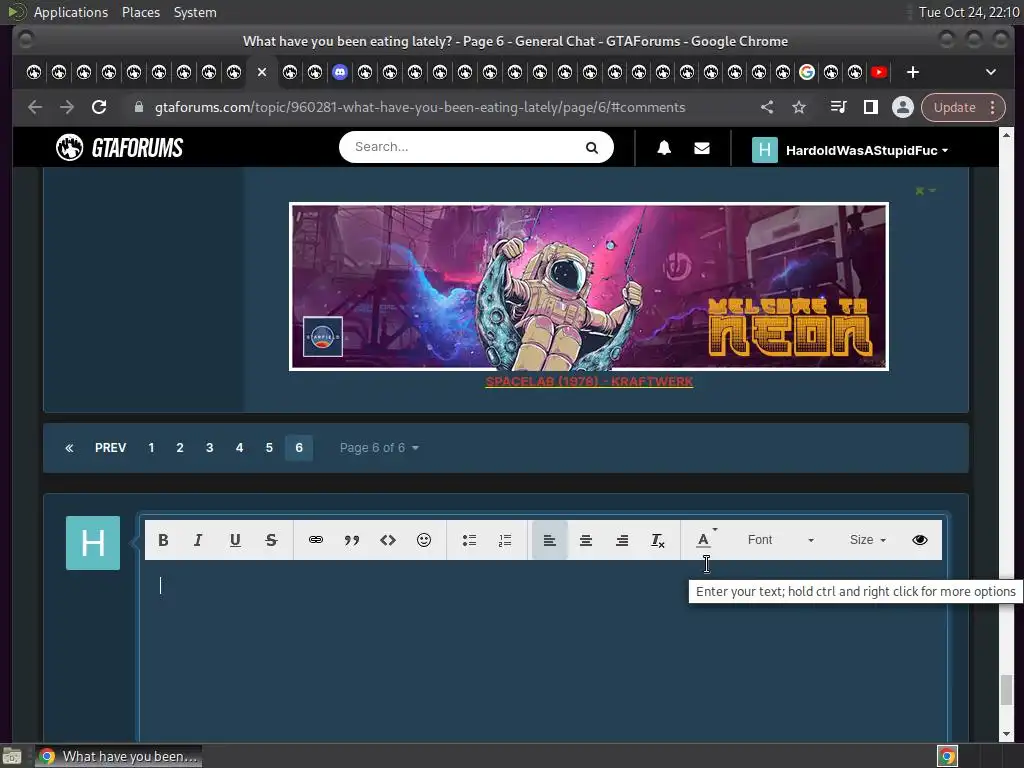Image resolution: width=1024 pixels, height=768 pixels.
Task: Click the Welcome to Neon signature banner
Action: click(x=589, y=287)
